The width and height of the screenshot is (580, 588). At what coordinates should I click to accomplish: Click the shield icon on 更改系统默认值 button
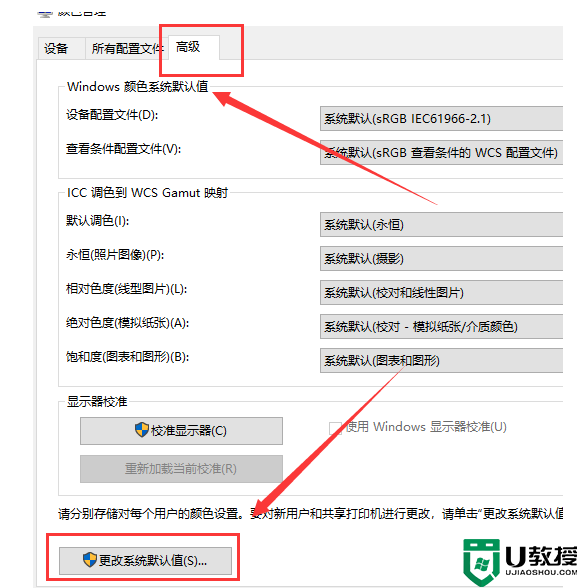point(90,560)
